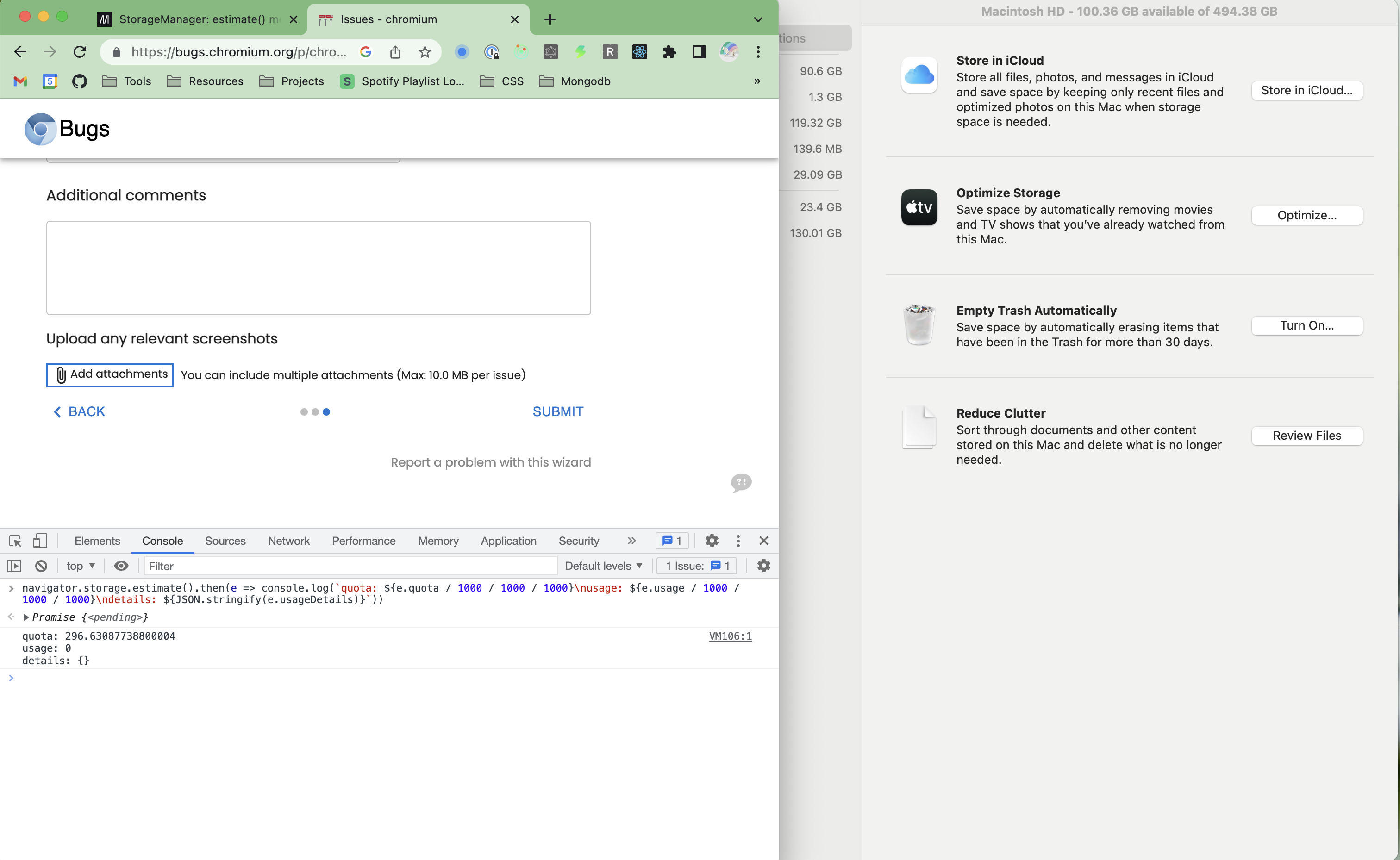Click the feedback speech bubble icon

[741, 483]
